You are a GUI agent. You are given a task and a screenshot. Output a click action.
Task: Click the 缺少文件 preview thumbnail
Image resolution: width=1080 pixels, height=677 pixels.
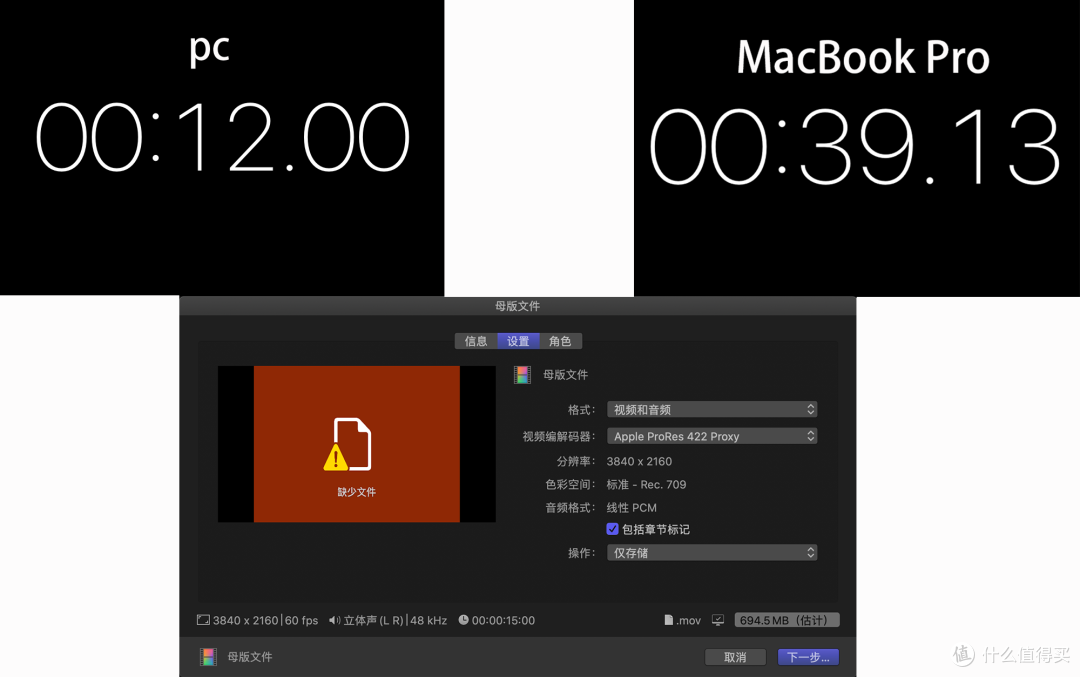click(x=357, y=444)
